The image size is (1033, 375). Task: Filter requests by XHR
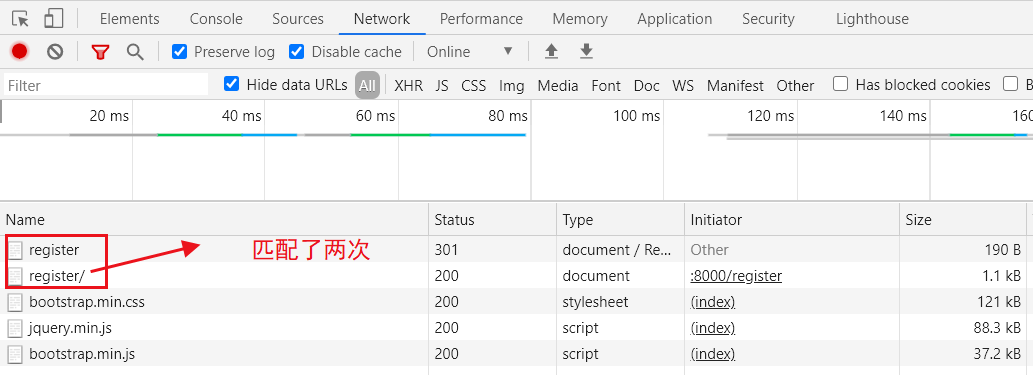tap(408, 86)
